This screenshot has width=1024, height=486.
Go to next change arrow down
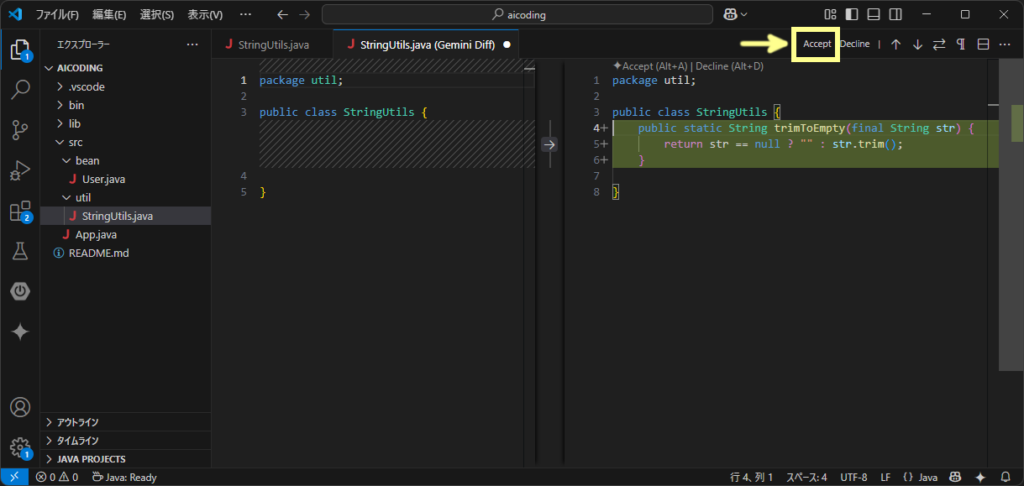pyautogui.click(x=918, y=44)
